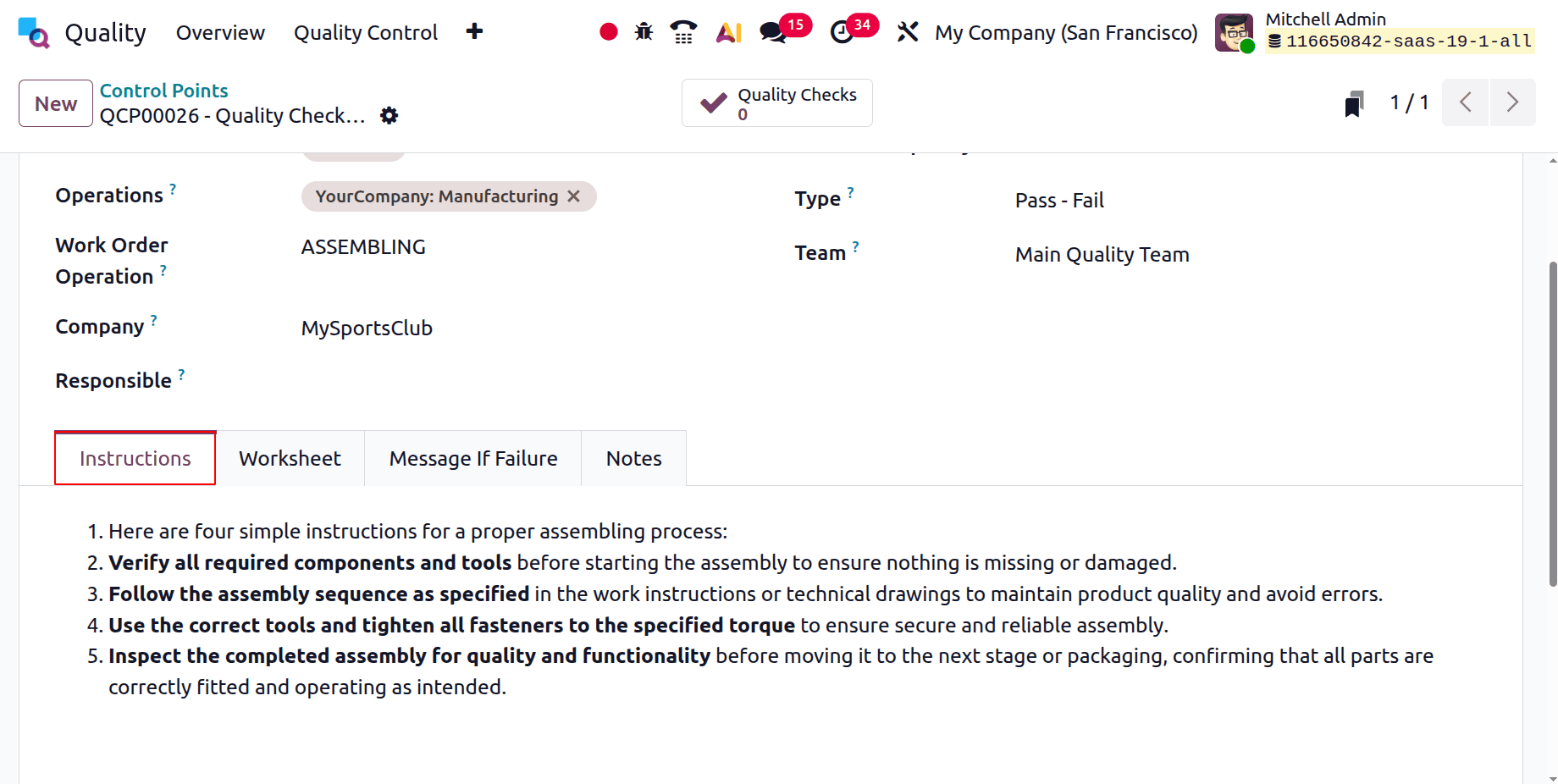Open the Control Points breadcrumb link
Image resolution: width=1558 pixels, height=784 pixels.
pyautogui.click(x=163, y=91)
